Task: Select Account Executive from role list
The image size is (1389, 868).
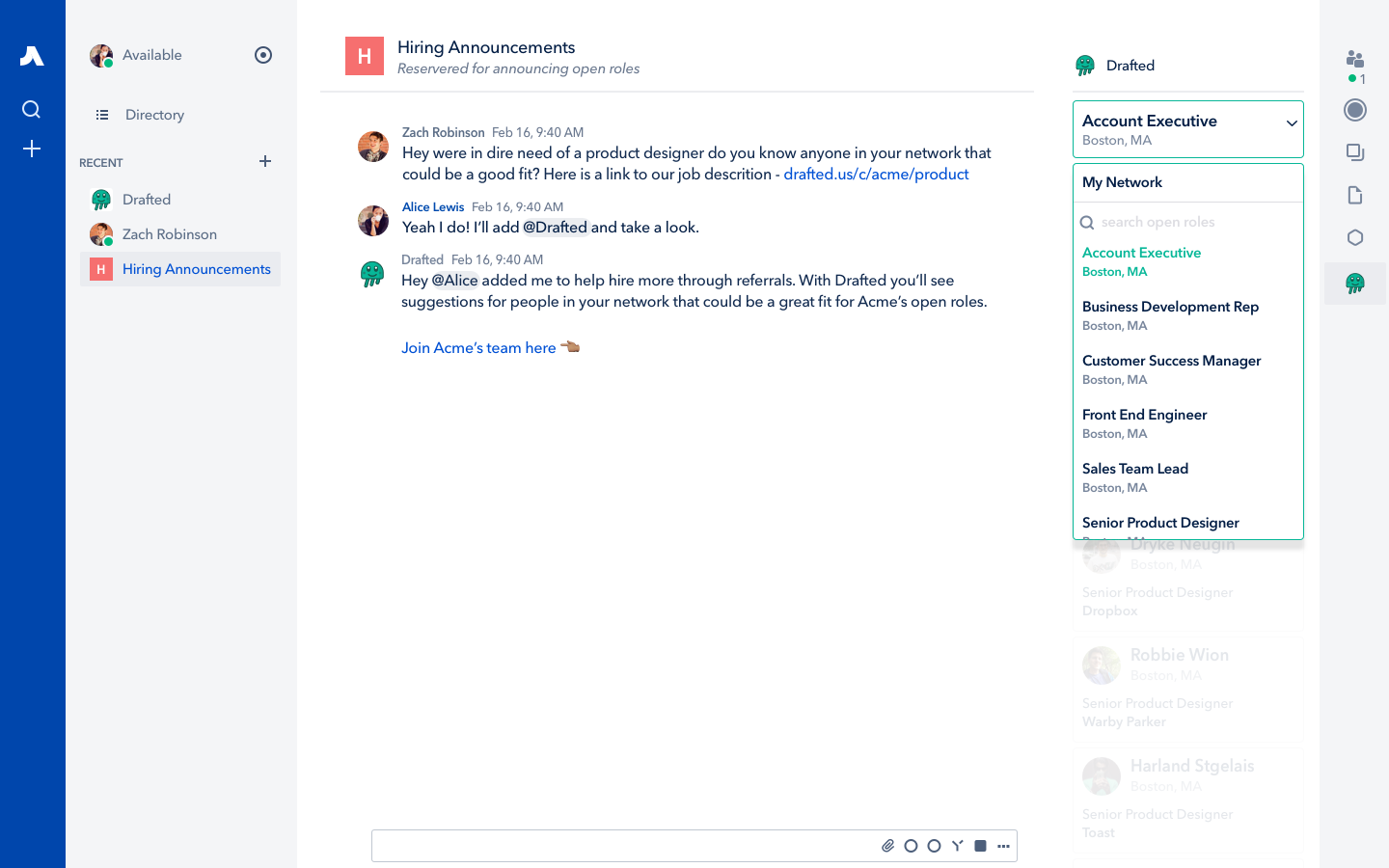Action: 1188,261
